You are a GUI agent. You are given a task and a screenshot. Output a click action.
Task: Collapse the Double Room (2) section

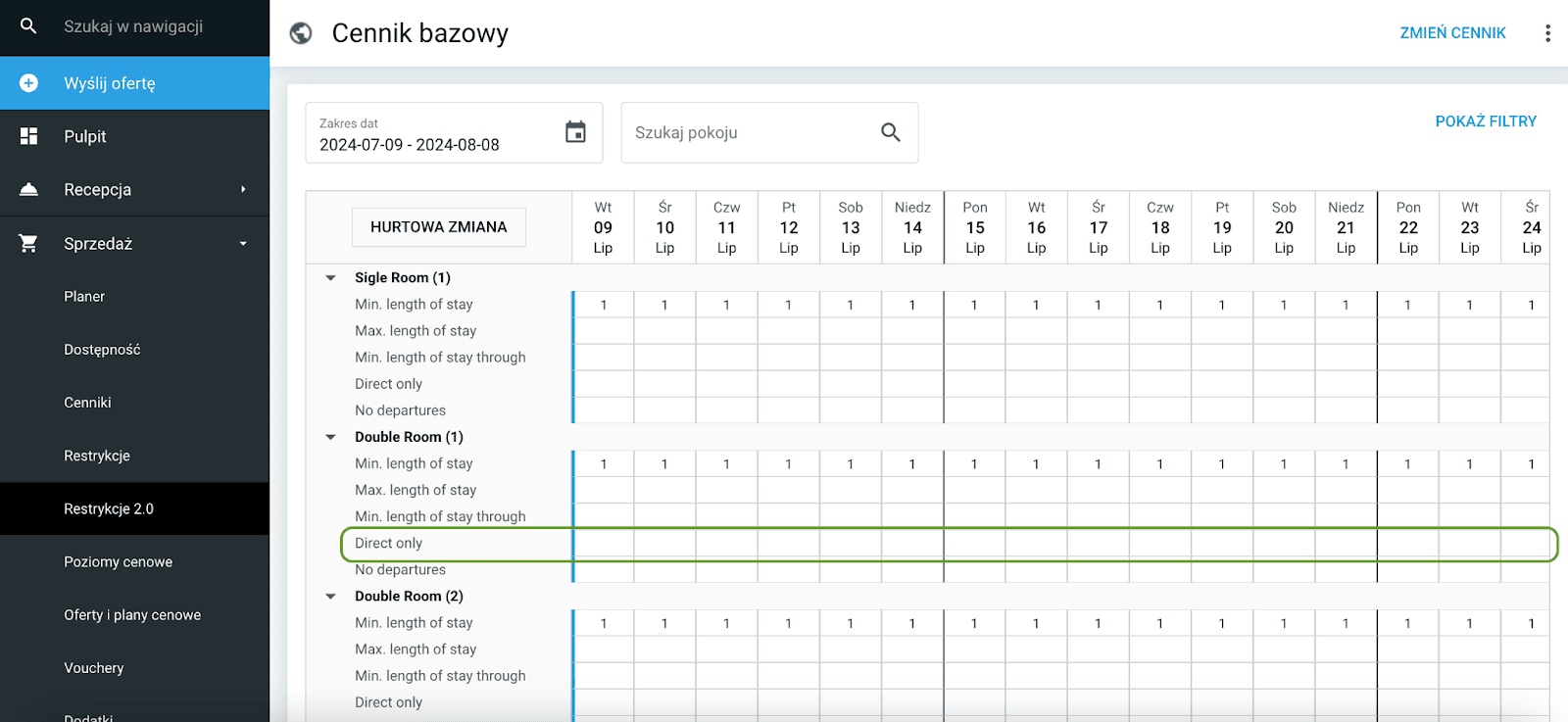tap(330, 597)
